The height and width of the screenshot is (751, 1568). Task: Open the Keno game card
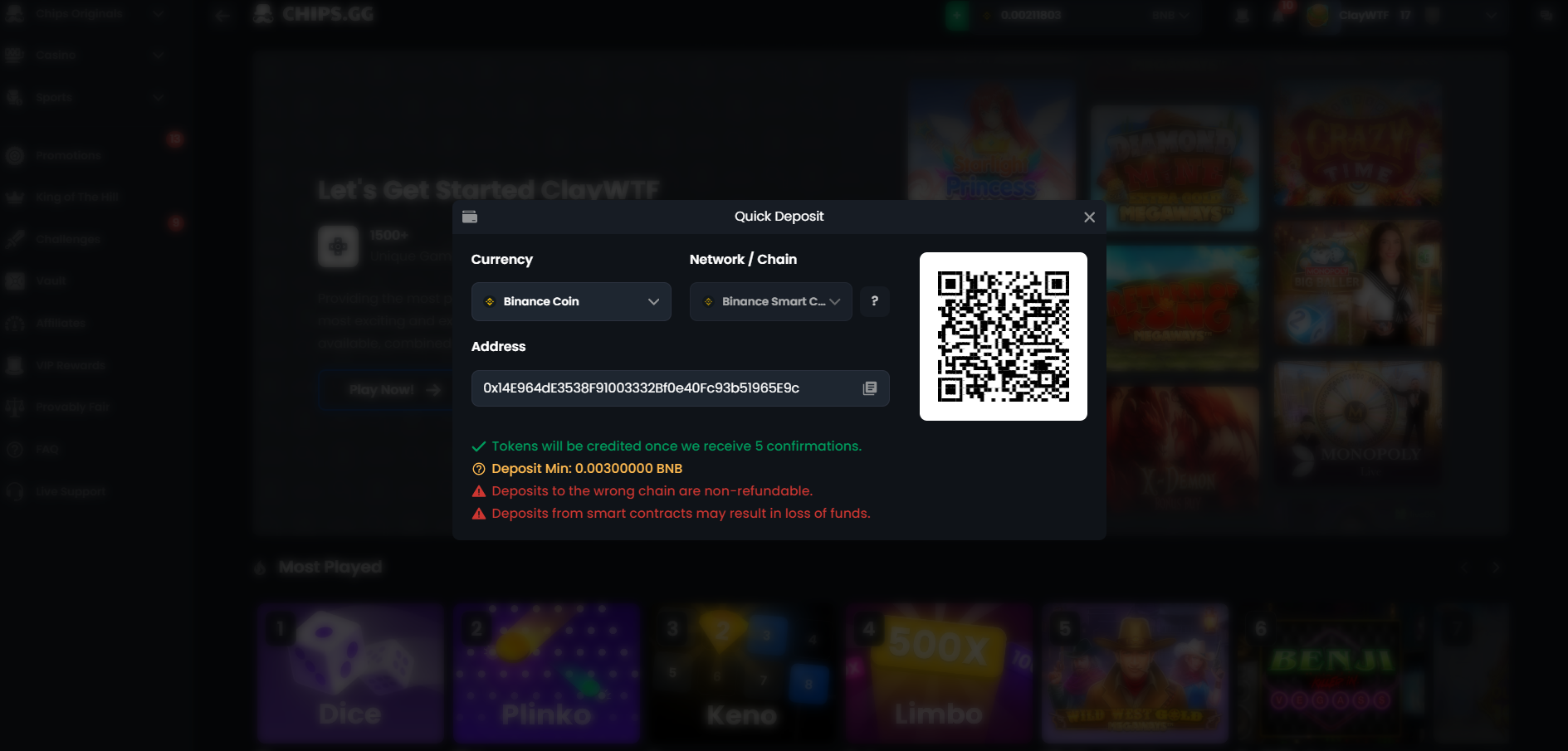point(742,672)
